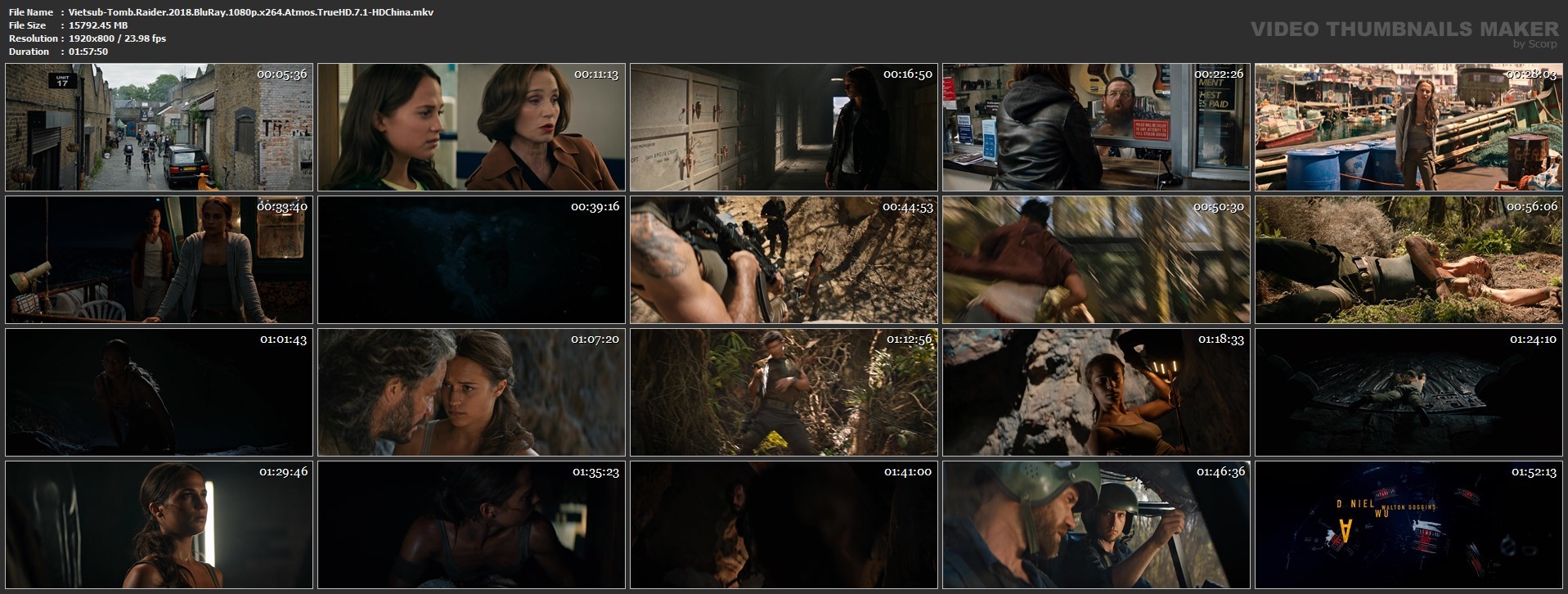Open the thumbnail at 00:50:30
1568x594 pixels.
(1096, 259)
